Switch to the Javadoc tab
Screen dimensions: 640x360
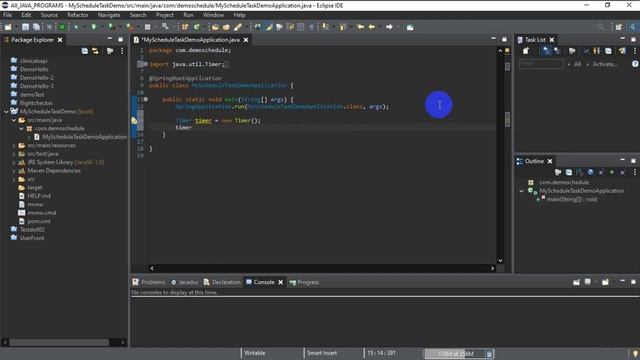pyautogui.click(x=184, y=282)
